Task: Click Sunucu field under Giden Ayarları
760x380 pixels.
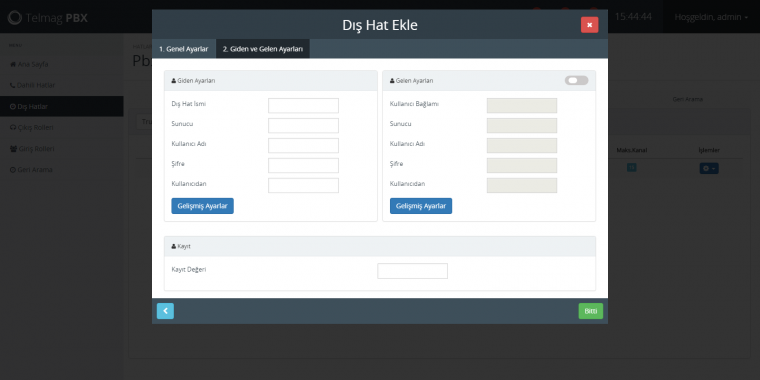Action: click(303, 126)
